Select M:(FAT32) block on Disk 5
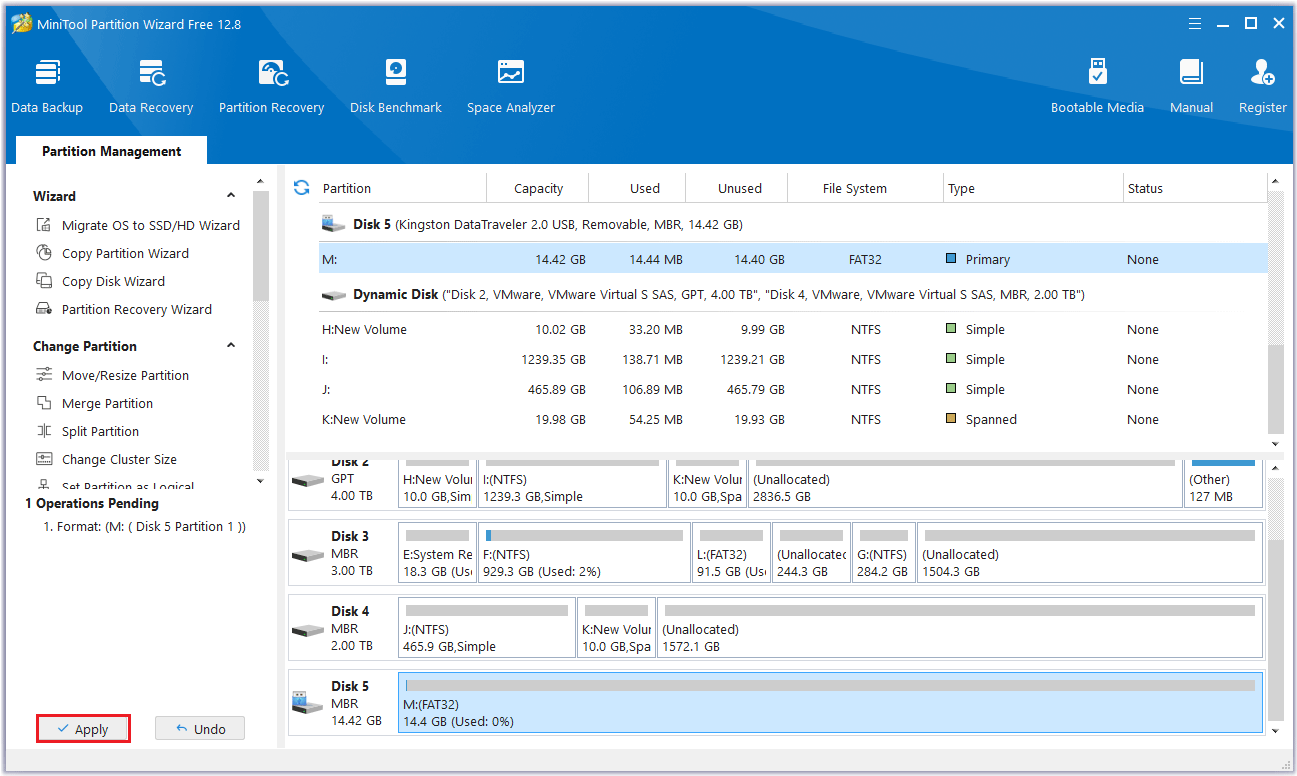The image size is (1297, 776). [830, 703]
